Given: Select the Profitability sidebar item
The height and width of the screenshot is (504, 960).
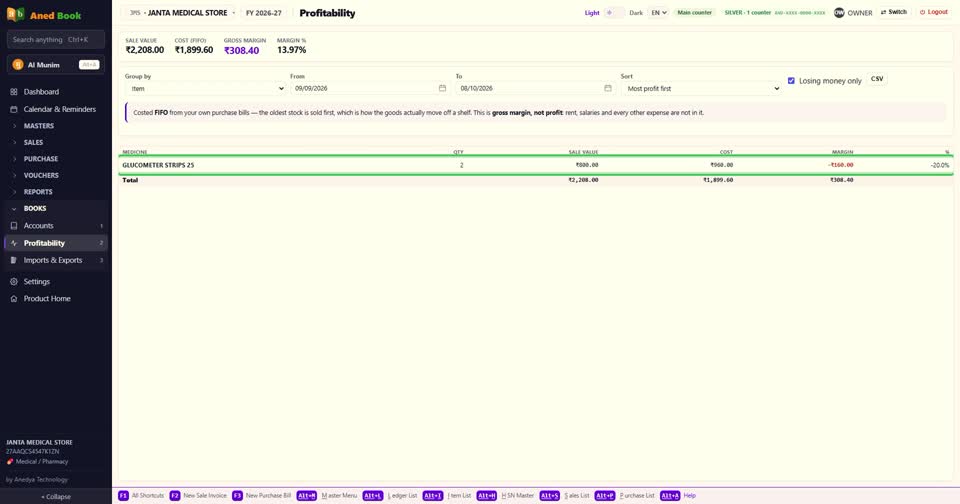Looking at the screenshot, I should 56,243.
